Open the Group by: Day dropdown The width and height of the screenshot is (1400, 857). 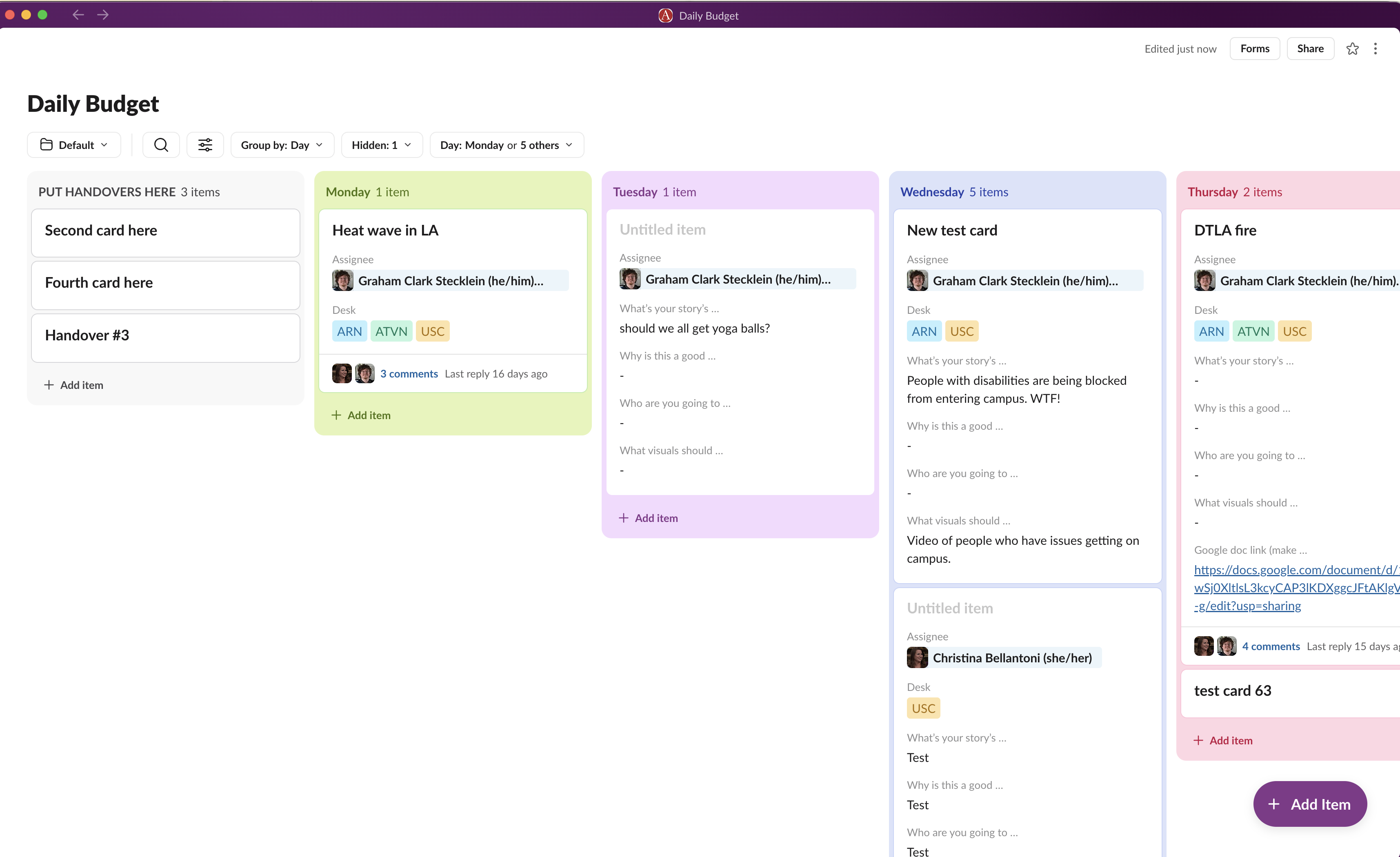click(282, 145)
